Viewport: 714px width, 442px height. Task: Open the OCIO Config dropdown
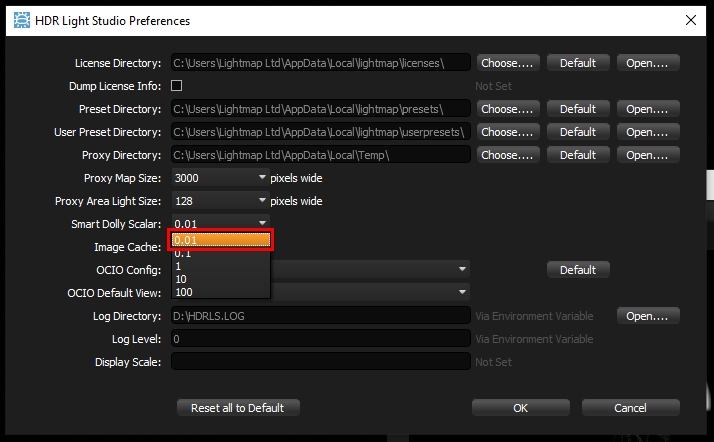coord(369,269)
